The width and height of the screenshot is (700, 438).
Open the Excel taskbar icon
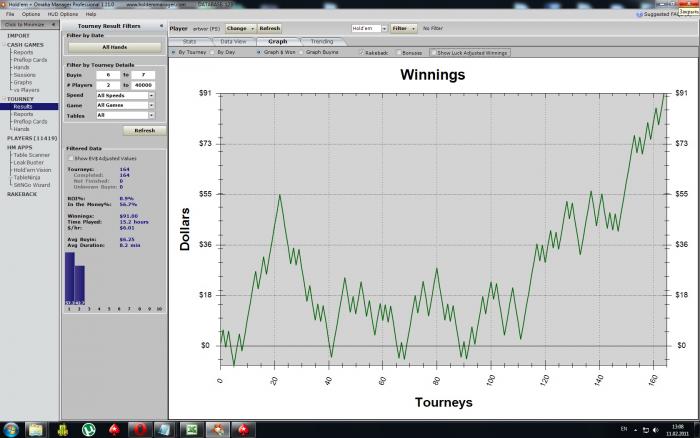[192, 430]
